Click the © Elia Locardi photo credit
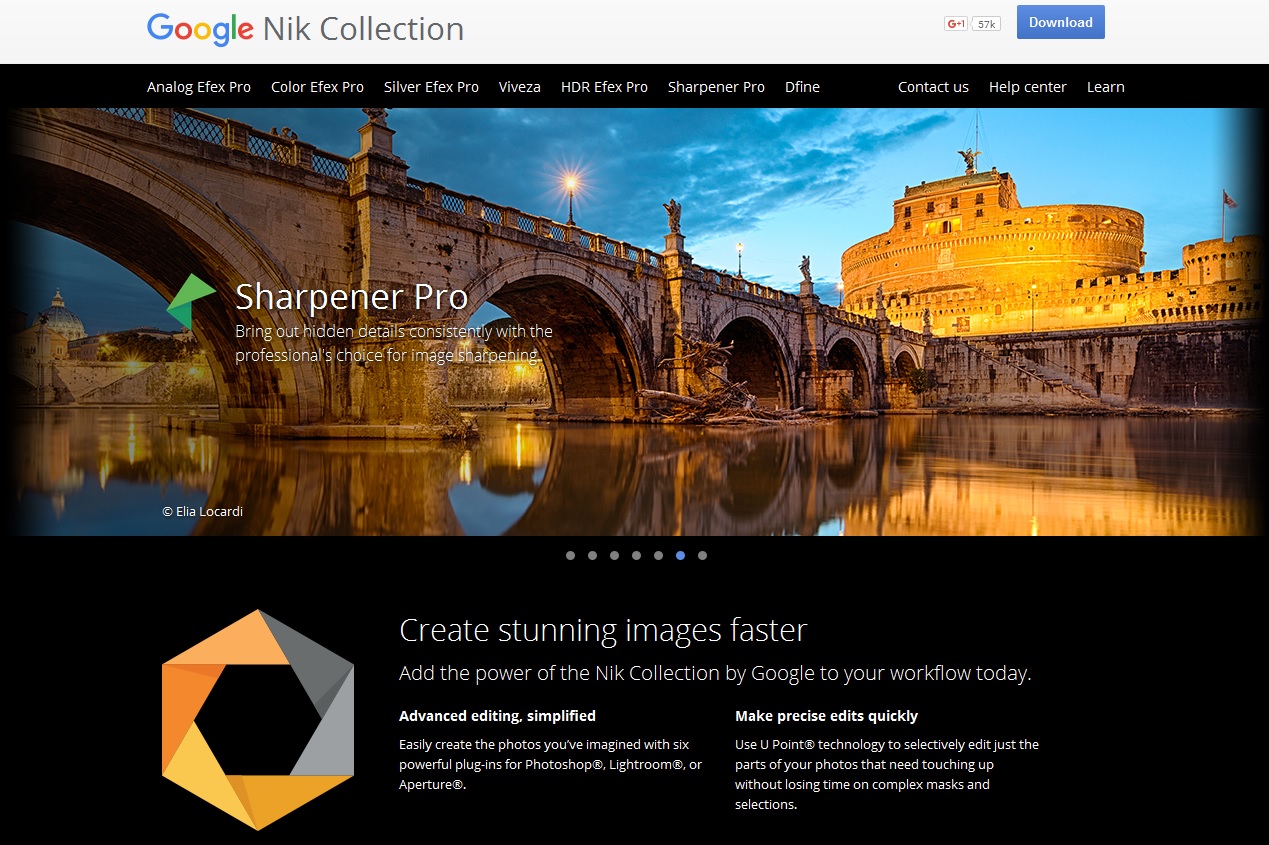 [x=203, y=511]
